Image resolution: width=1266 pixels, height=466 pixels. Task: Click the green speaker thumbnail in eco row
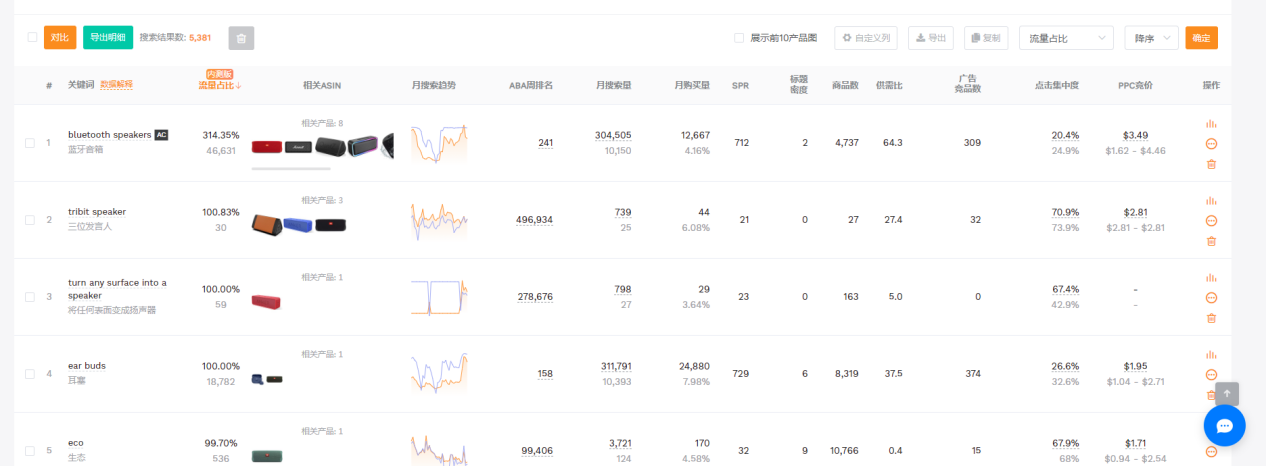click(x=269, y=455)
